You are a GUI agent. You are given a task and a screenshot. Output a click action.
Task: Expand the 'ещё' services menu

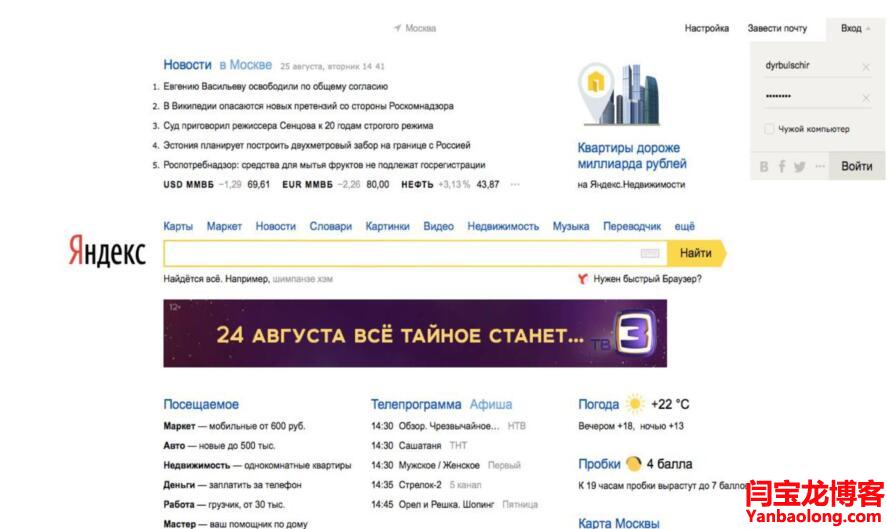pyautogui.click(x=684, y=227)
